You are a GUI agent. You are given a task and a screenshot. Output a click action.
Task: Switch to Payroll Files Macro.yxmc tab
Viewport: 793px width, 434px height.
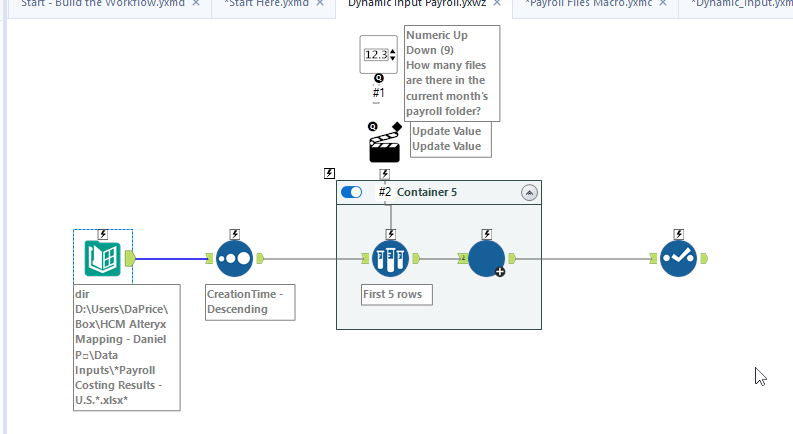(589, 3)
